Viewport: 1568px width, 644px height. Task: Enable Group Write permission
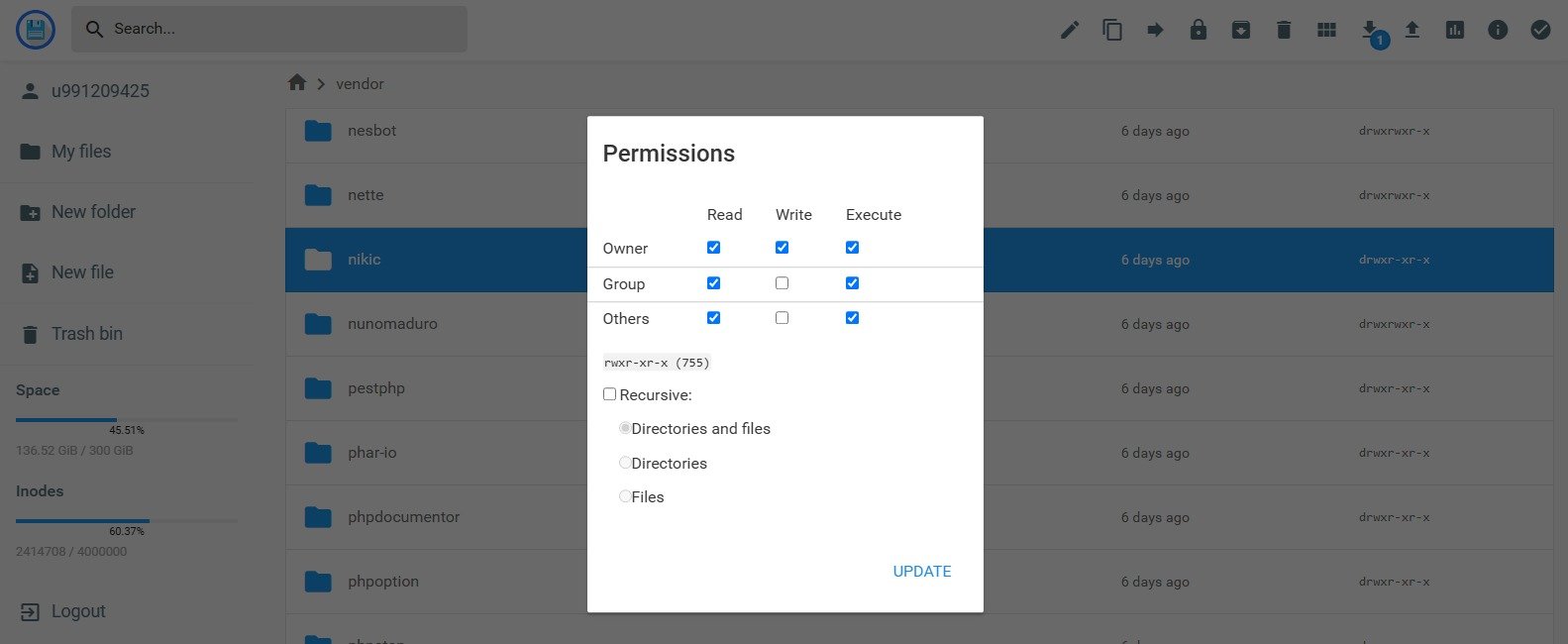click(x=782, y=283)
